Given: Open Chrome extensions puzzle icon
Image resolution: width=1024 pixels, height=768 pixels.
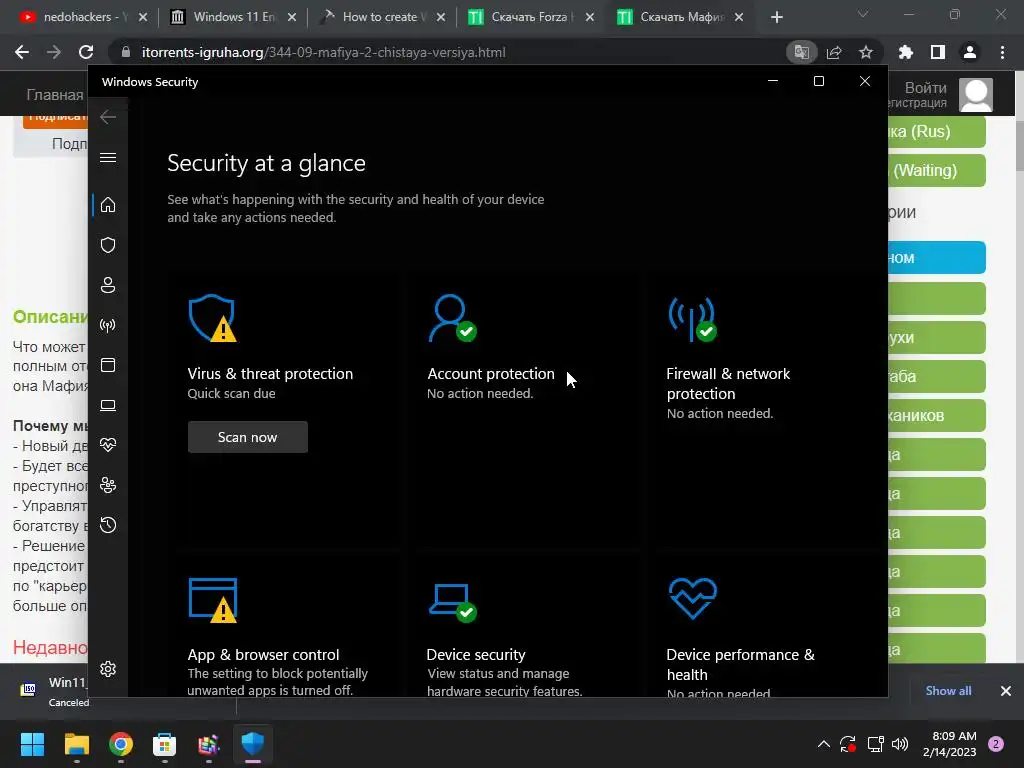Looking at the screenshot, I should click(906, 52).
